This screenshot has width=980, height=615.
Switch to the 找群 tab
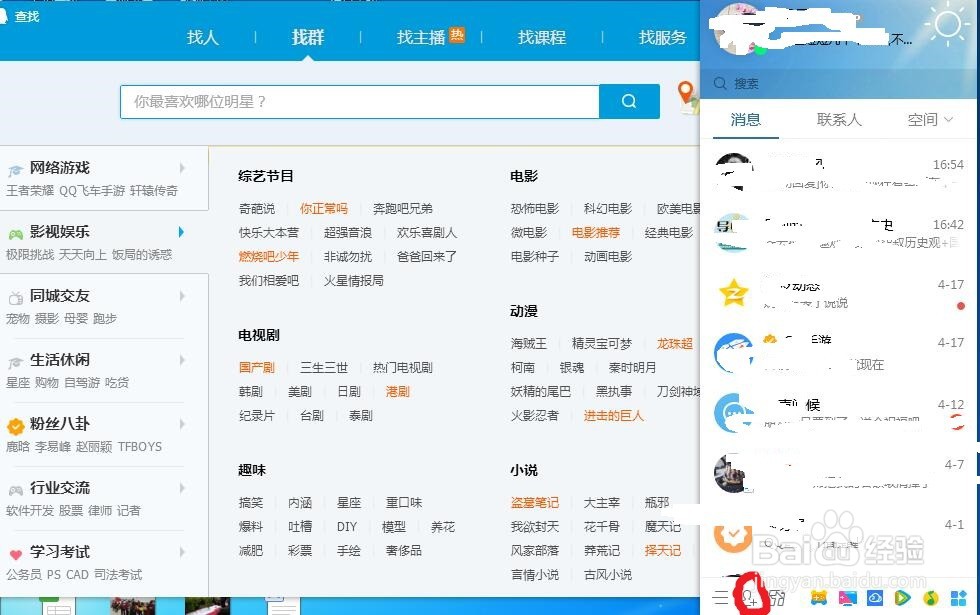pyautogui.click(x=308, y=38)
